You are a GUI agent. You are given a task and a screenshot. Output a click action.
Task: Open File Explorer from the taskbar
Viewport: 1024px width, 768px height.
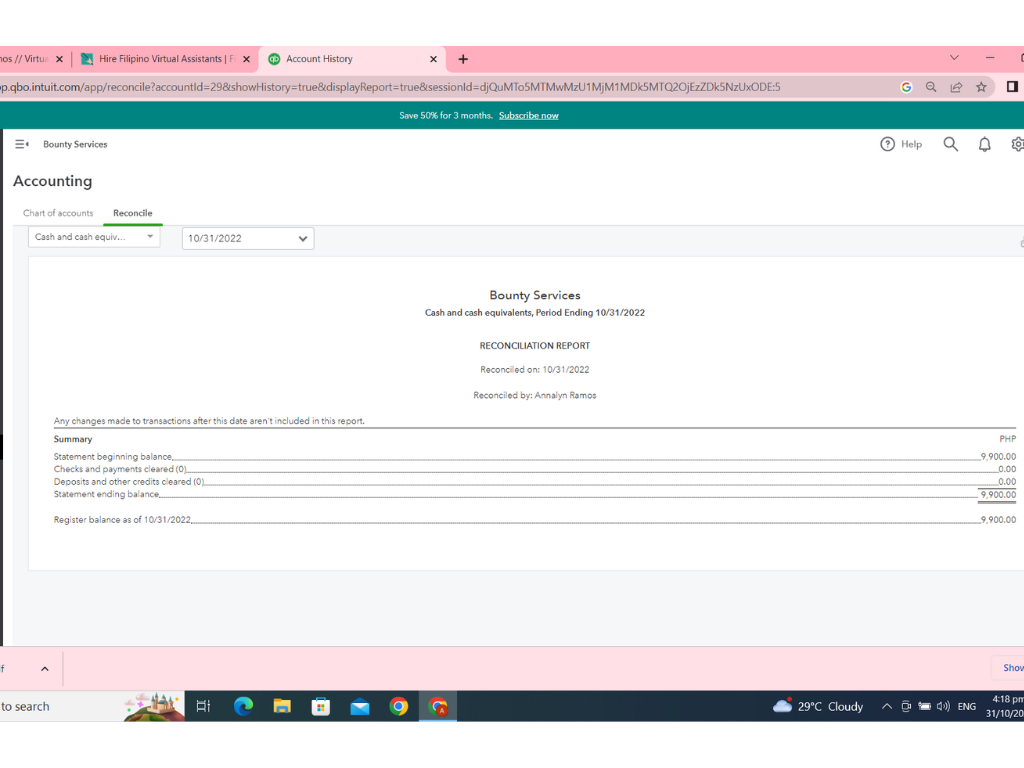(282, 706)
